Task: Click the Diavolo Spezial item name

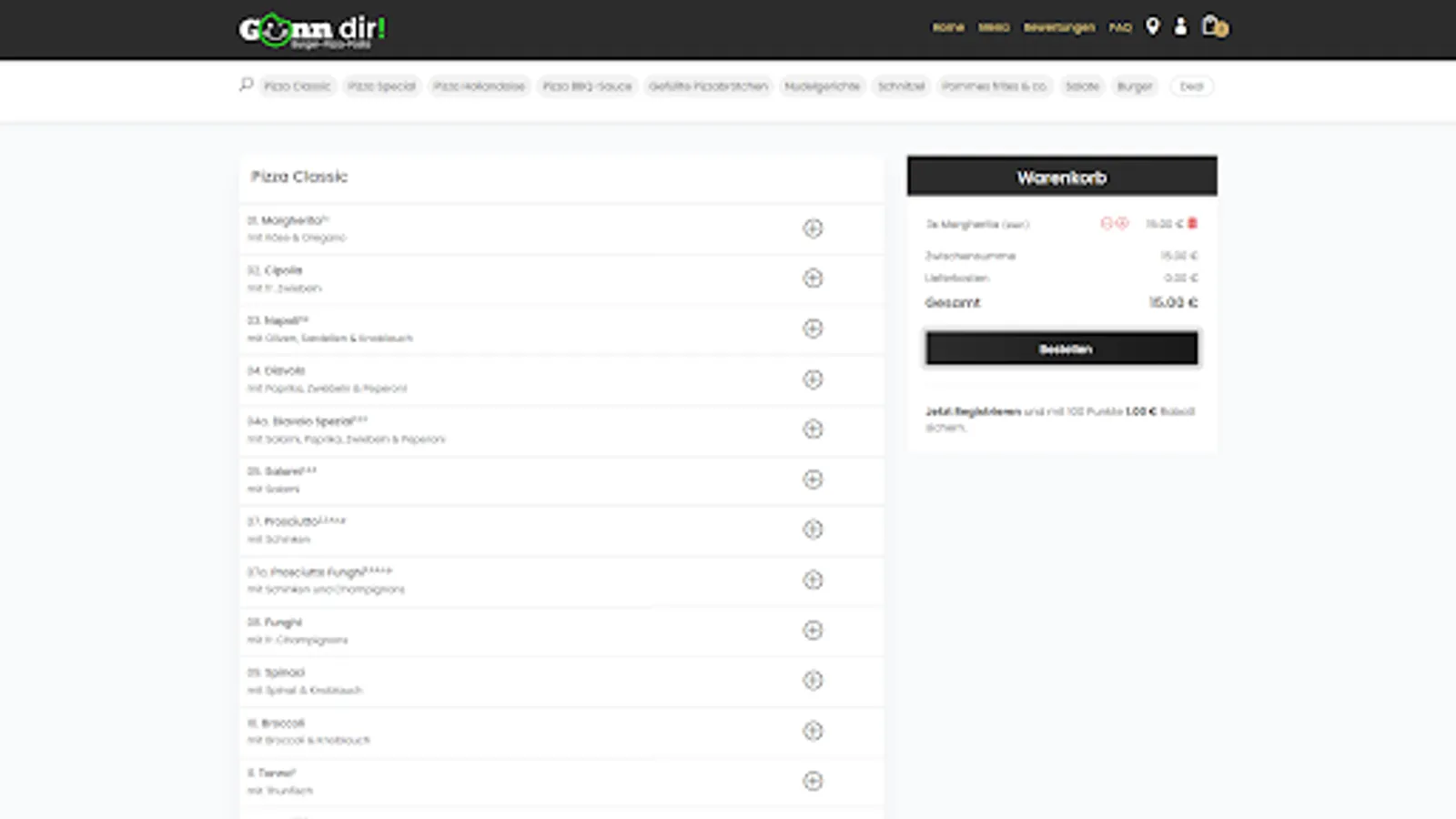Action: tap(308, 421)
